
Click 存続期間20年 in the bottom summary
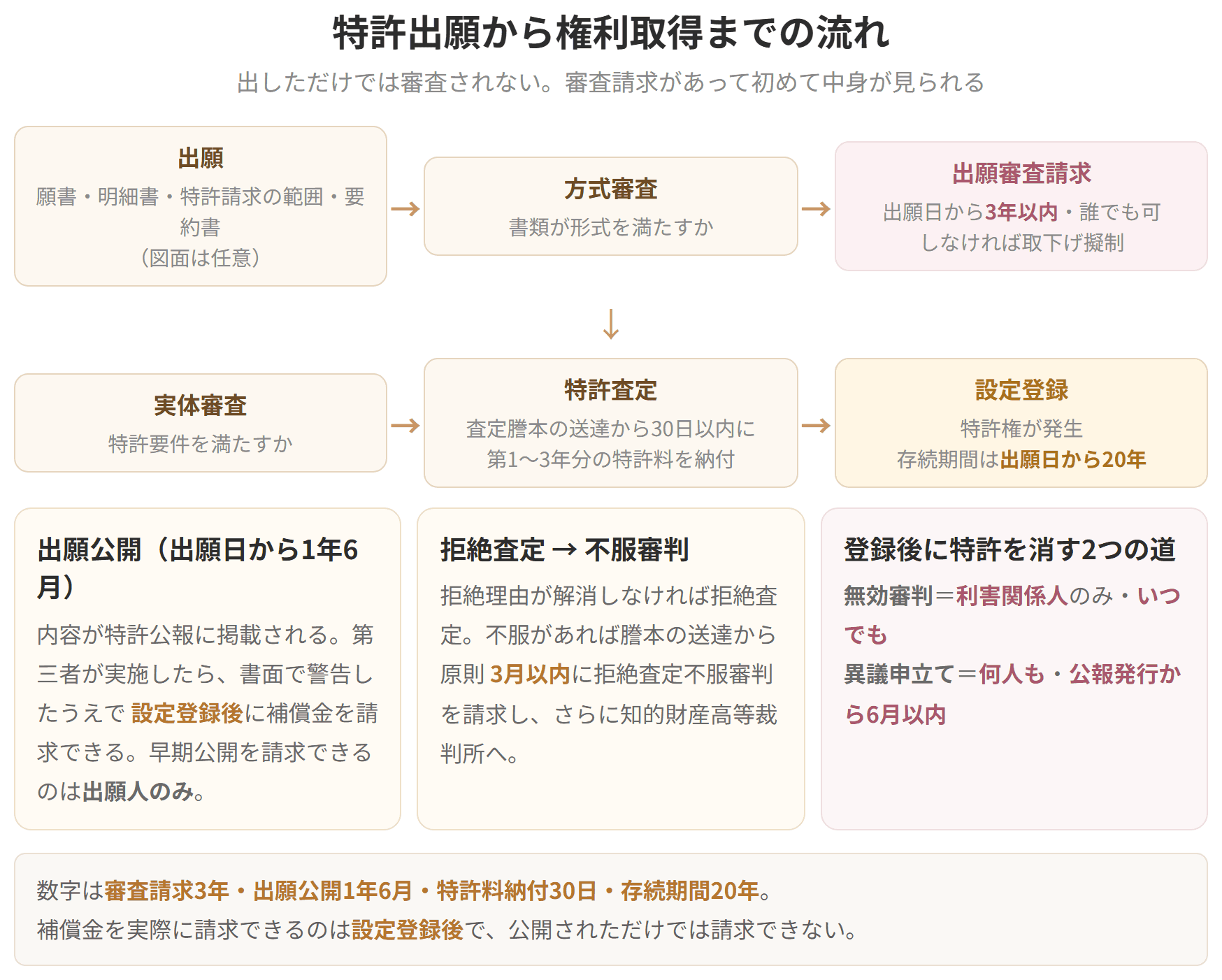coord(690,891)
